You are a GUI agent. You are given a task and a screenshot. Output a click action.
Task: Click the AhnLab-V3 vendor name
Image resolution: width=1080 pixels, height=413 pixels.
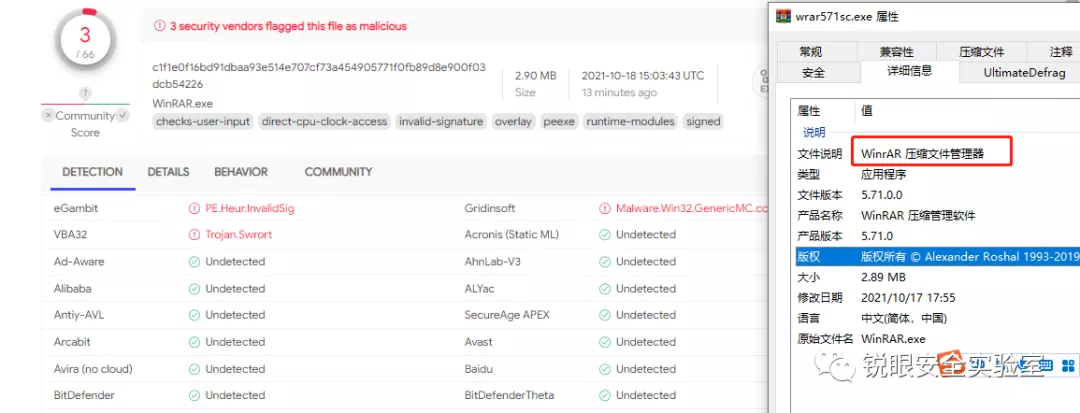point(492,262)
